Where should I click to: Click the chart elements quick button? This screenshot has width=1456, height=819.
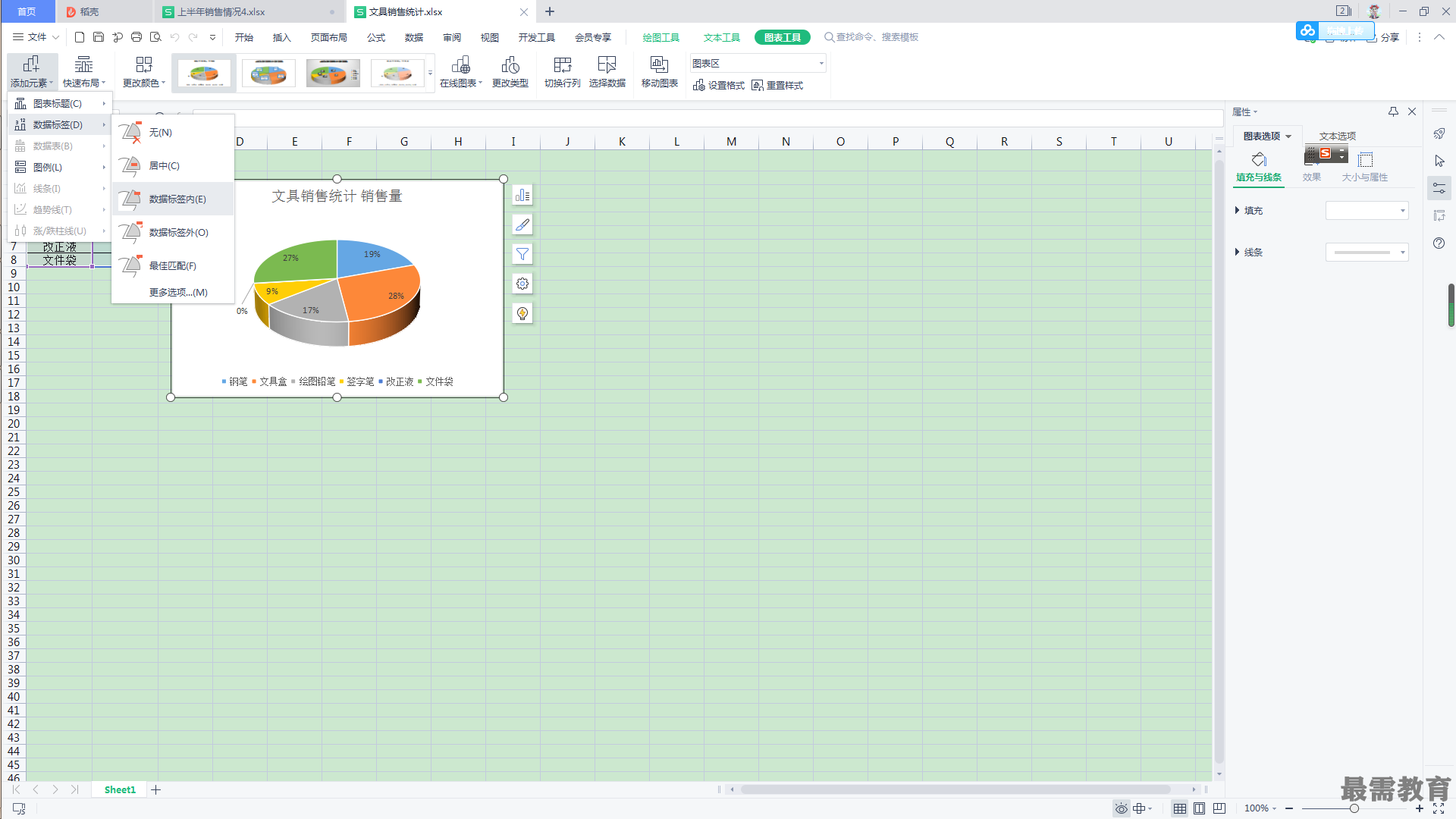(x=522, y=196)
